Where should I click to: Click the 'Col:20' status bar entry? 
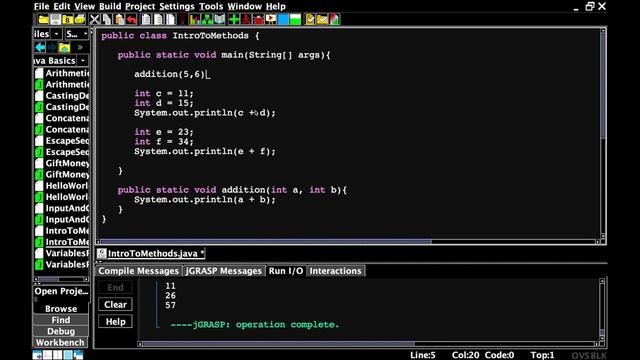tap(465, 355)
